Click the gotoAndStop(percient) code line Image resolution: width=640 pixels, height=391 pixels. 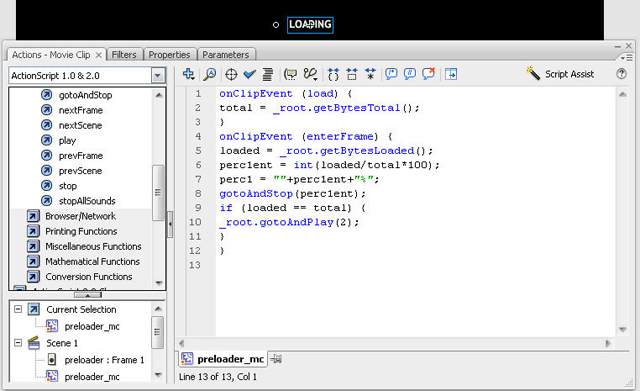tap(292, 193)
